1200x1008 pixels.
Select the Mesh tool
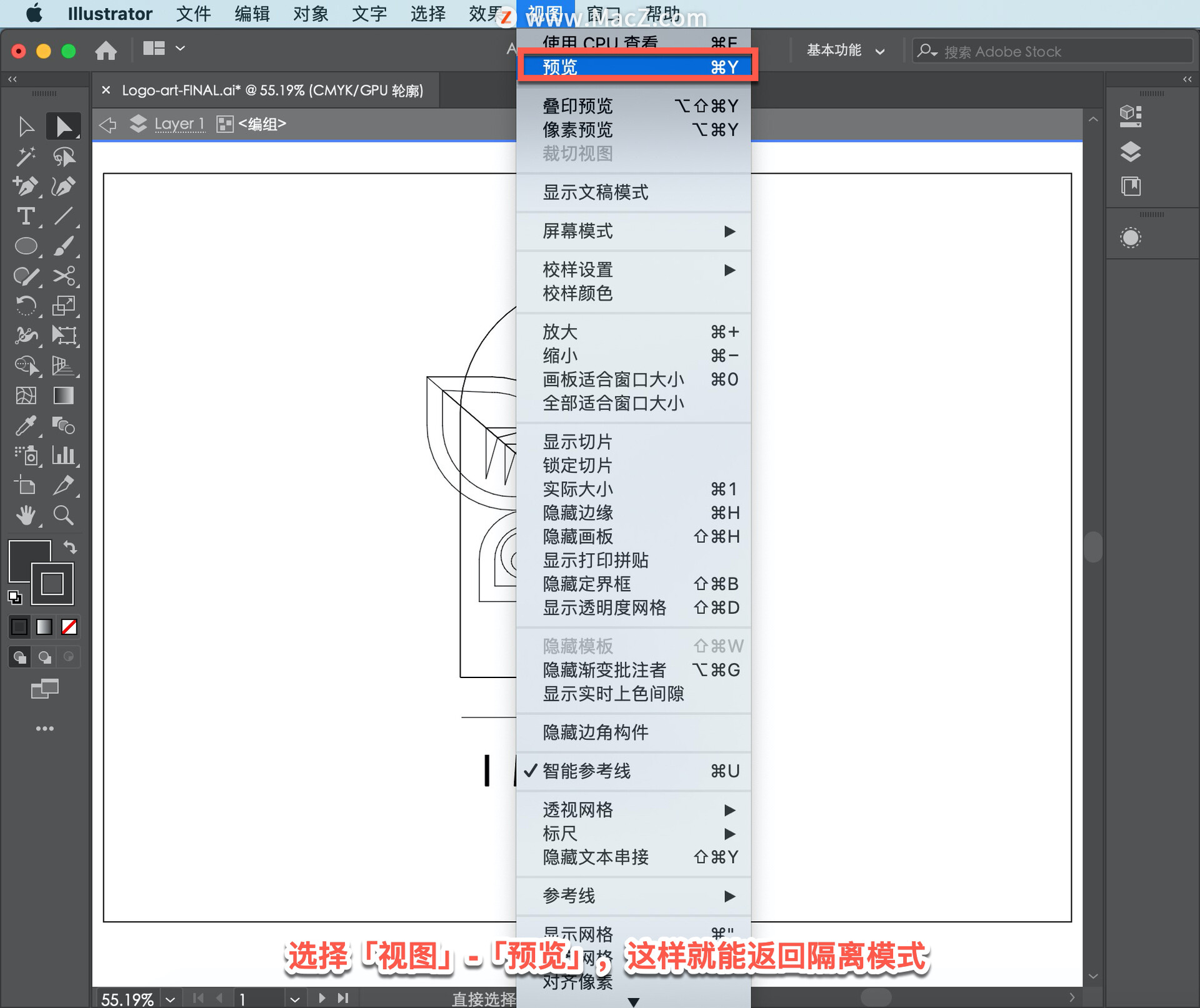(26, 396)
